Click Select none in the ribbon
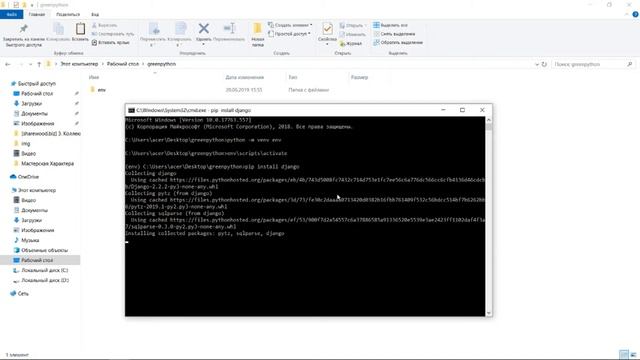This screenshot has height=360, width=640. click(x=394, y=34)
